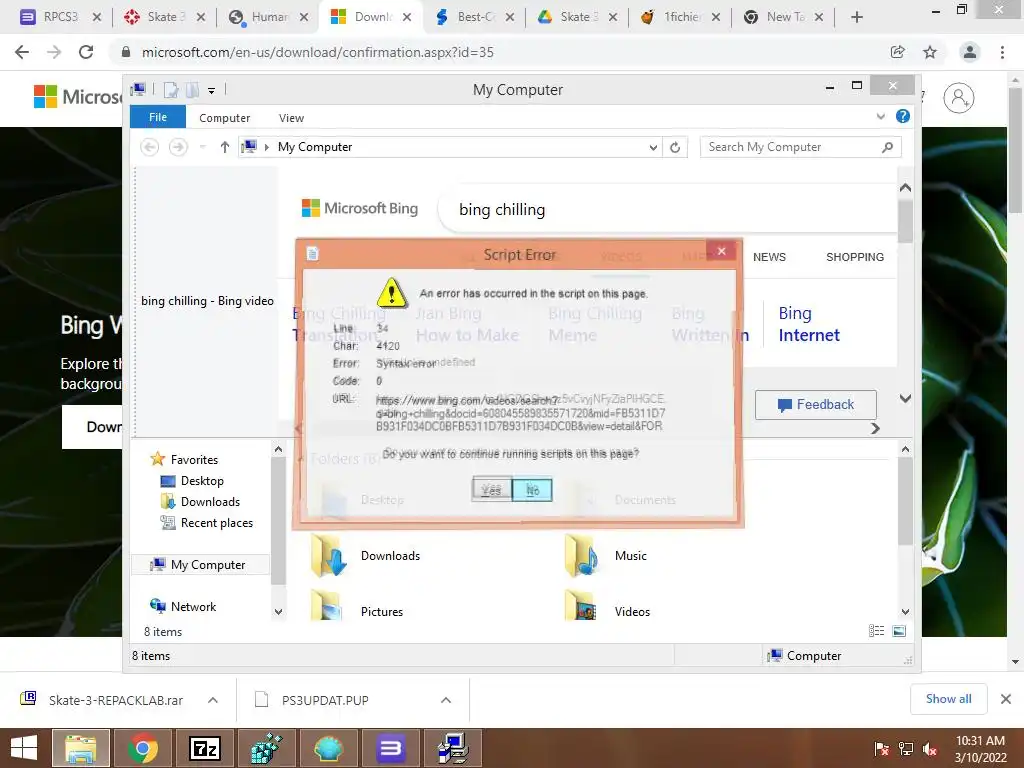Screen dimensions: 1024x768
Task: Select the Videos folder icon
Action: (580, 605)
